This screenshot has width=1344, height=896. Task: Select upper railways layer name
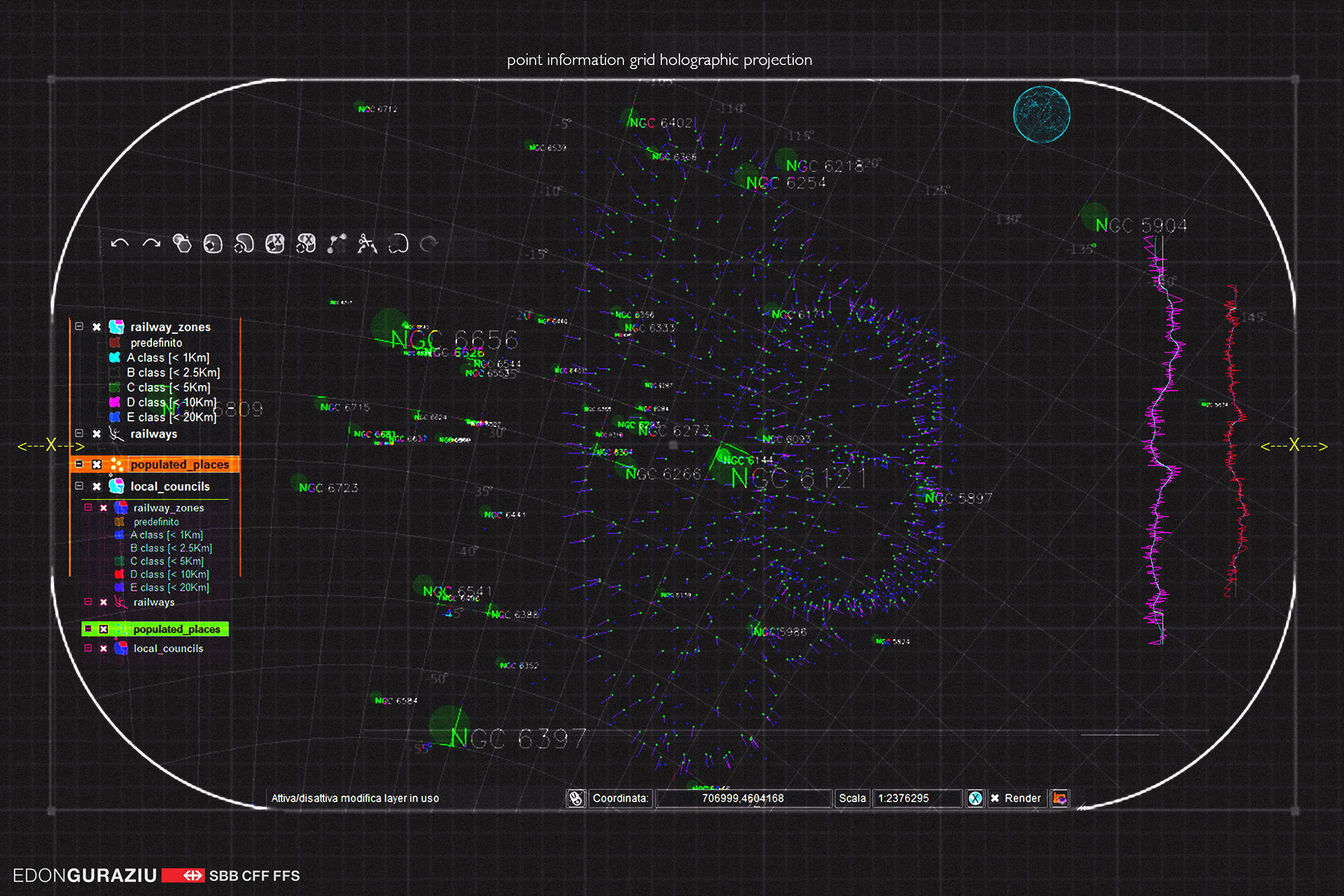point(154,434)
